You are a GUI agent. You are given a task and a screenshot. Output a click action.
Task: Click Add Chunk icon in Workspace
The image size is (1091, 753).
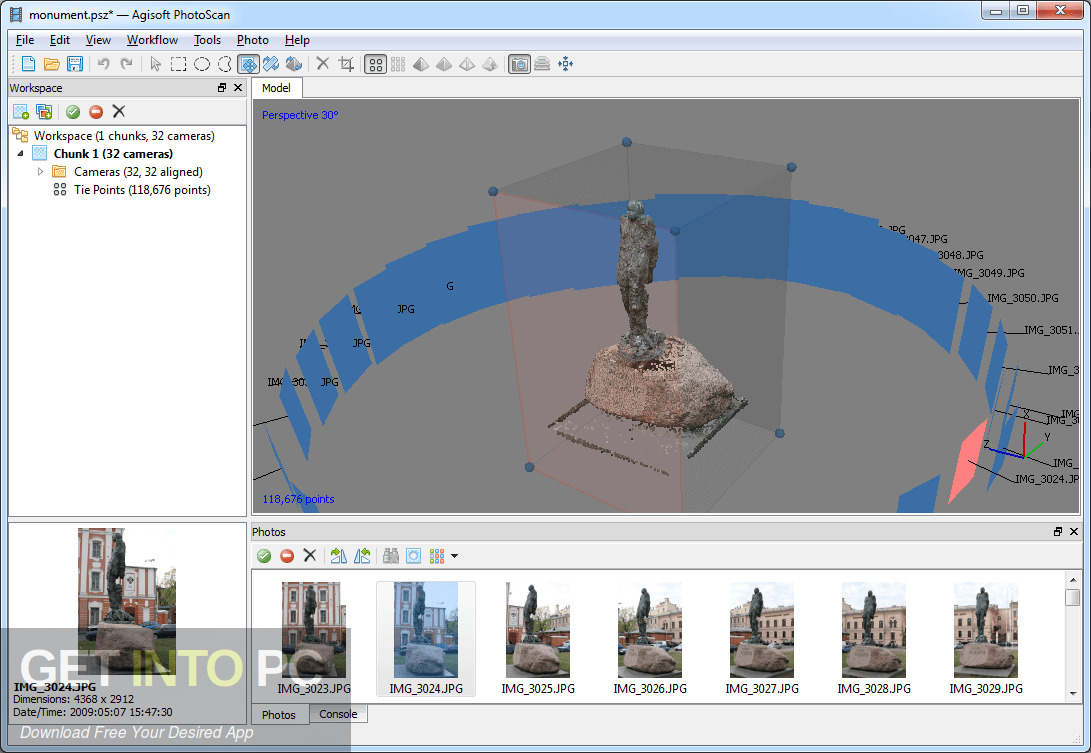point(21,111)
